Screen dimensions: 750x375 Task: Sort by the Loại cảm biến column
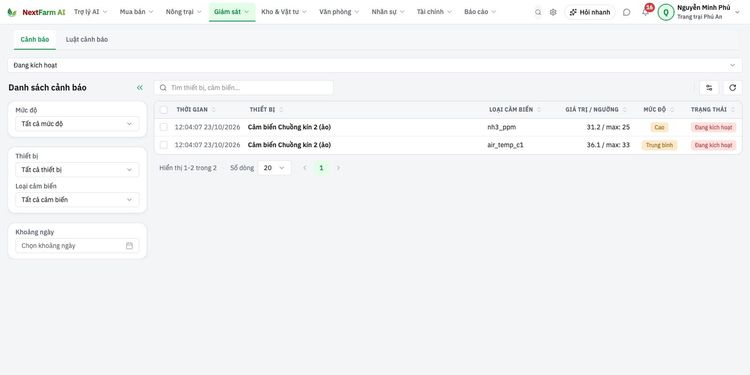click(539, 110)
